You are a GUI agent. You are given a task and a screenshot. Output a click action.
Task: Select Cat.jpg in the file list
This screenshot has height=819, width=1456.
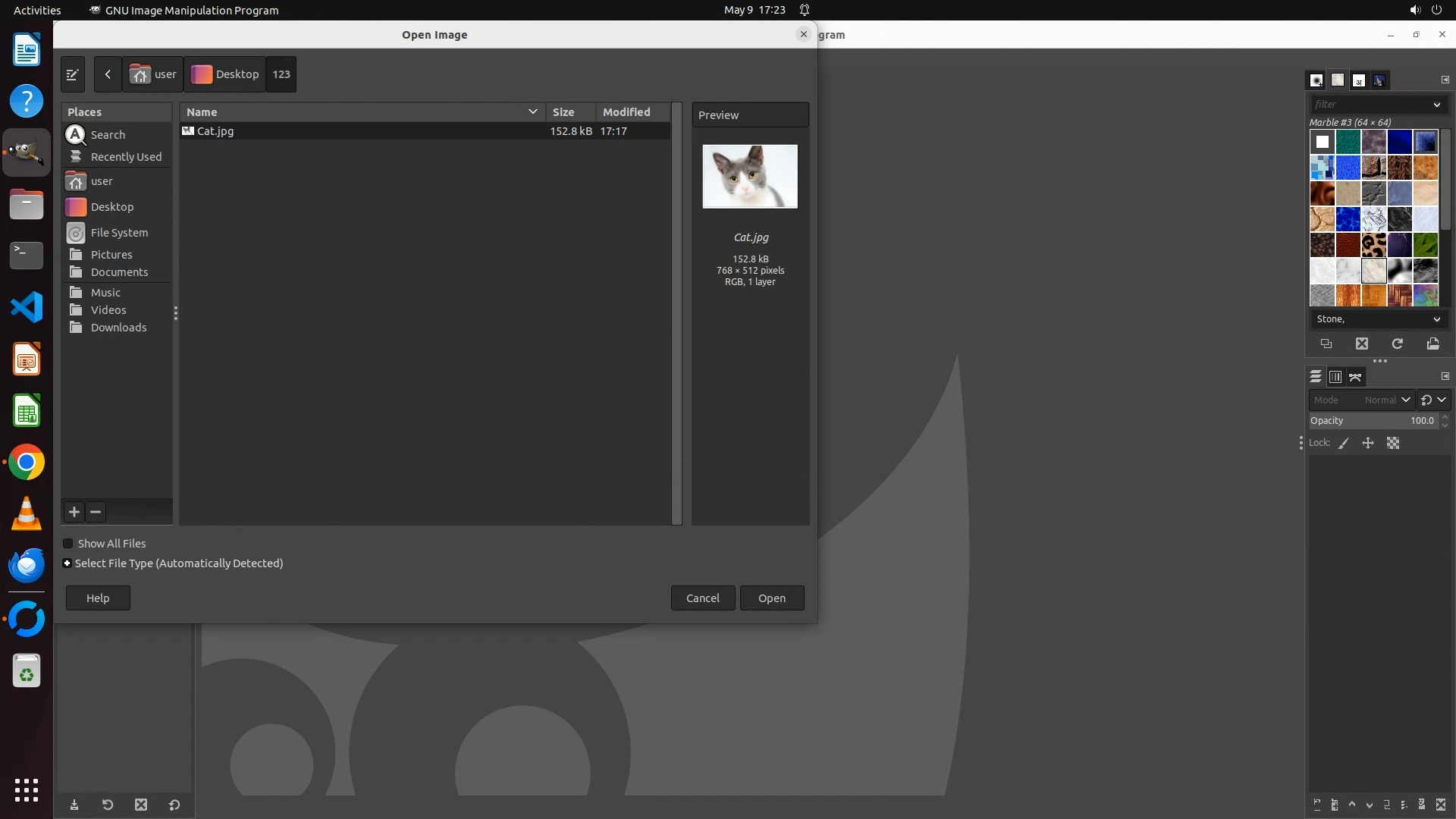(215, 131)
